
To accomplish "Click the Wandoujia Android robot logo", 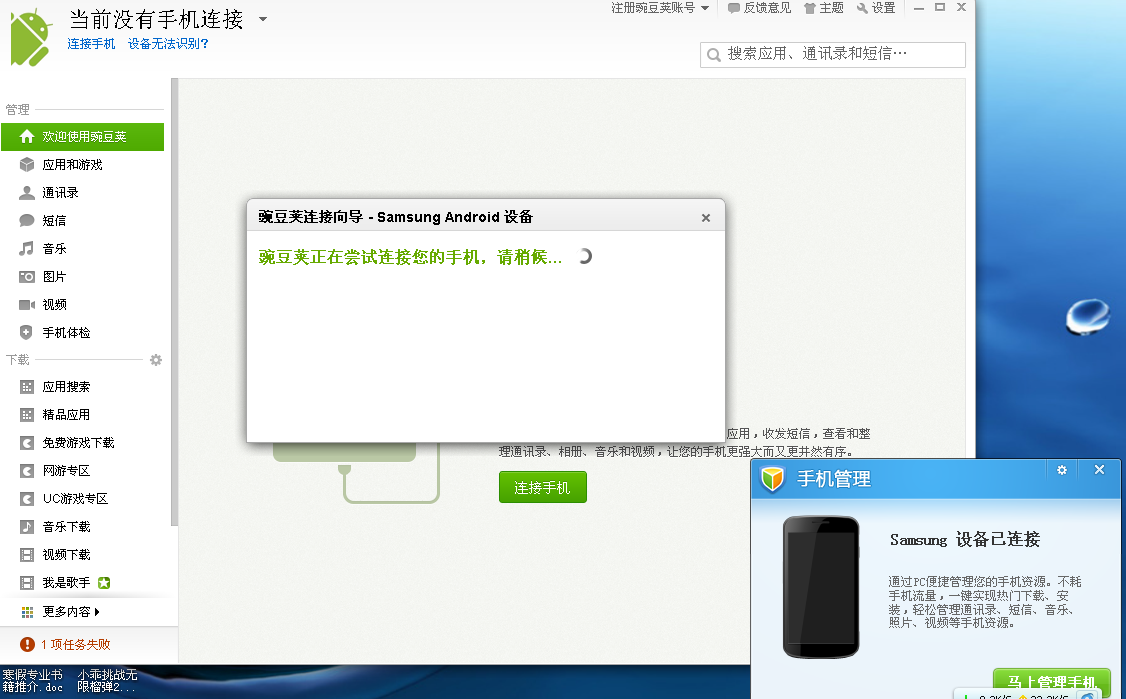I will pyautogui.click(x=30, y=37).
